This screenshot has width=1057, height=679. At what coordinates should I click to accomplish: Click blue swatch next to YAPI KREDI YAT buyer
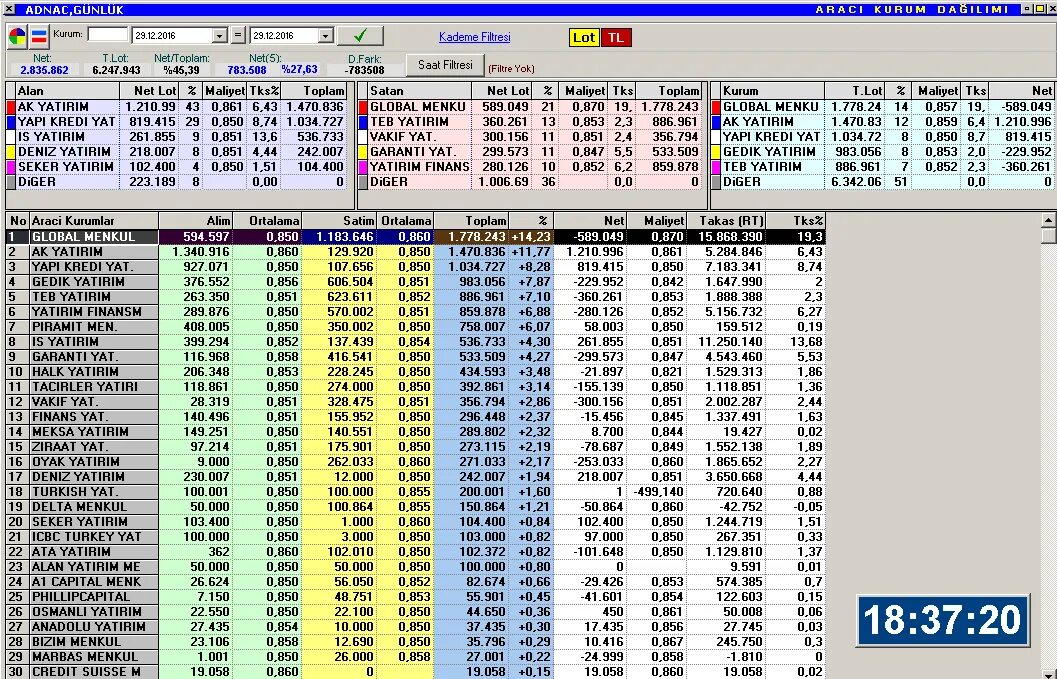pos(11,122)
